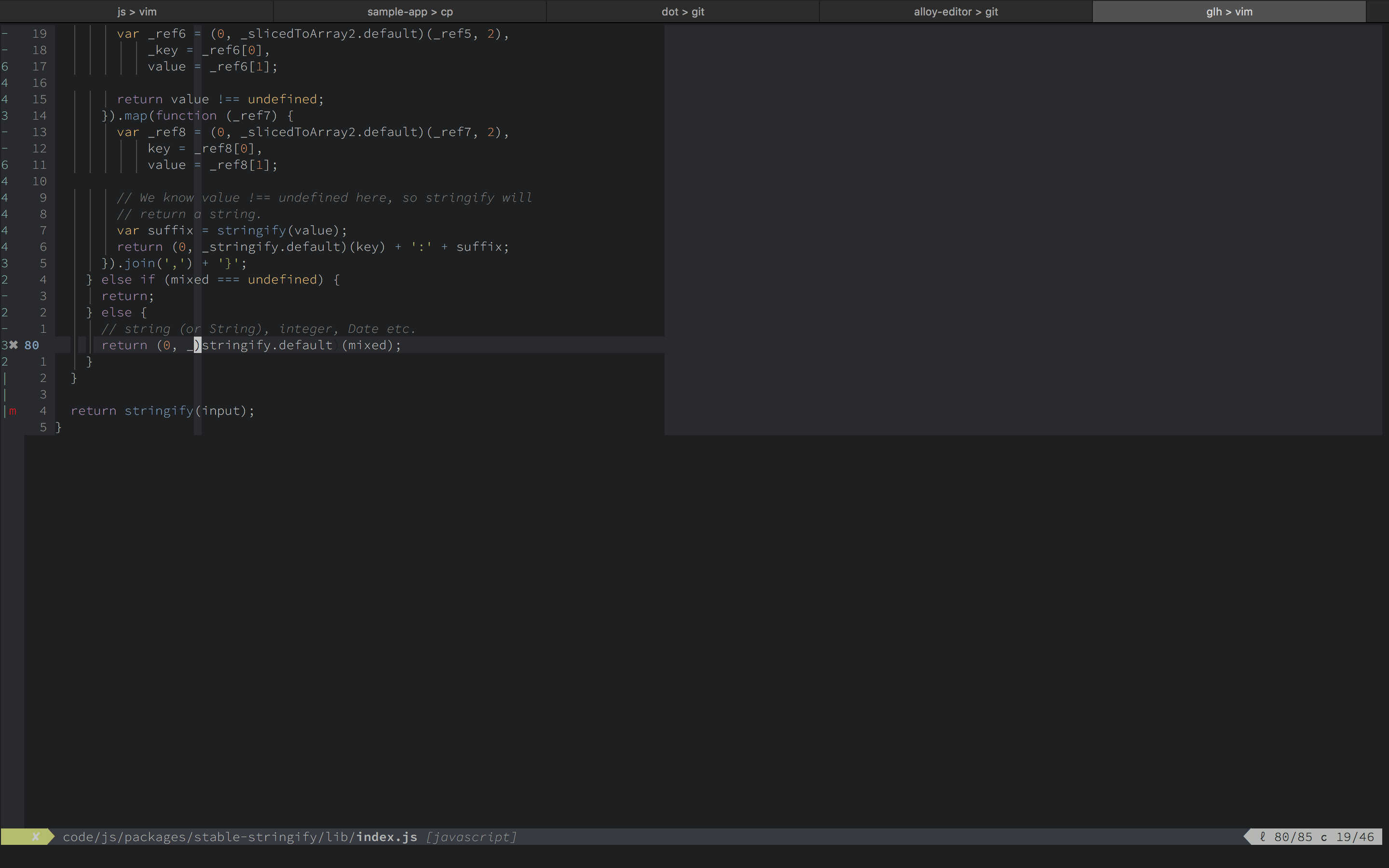Screen dimensions: 1389x868
Task: Open the 'sample-app > cp' tab
Action: click(410, 12)
